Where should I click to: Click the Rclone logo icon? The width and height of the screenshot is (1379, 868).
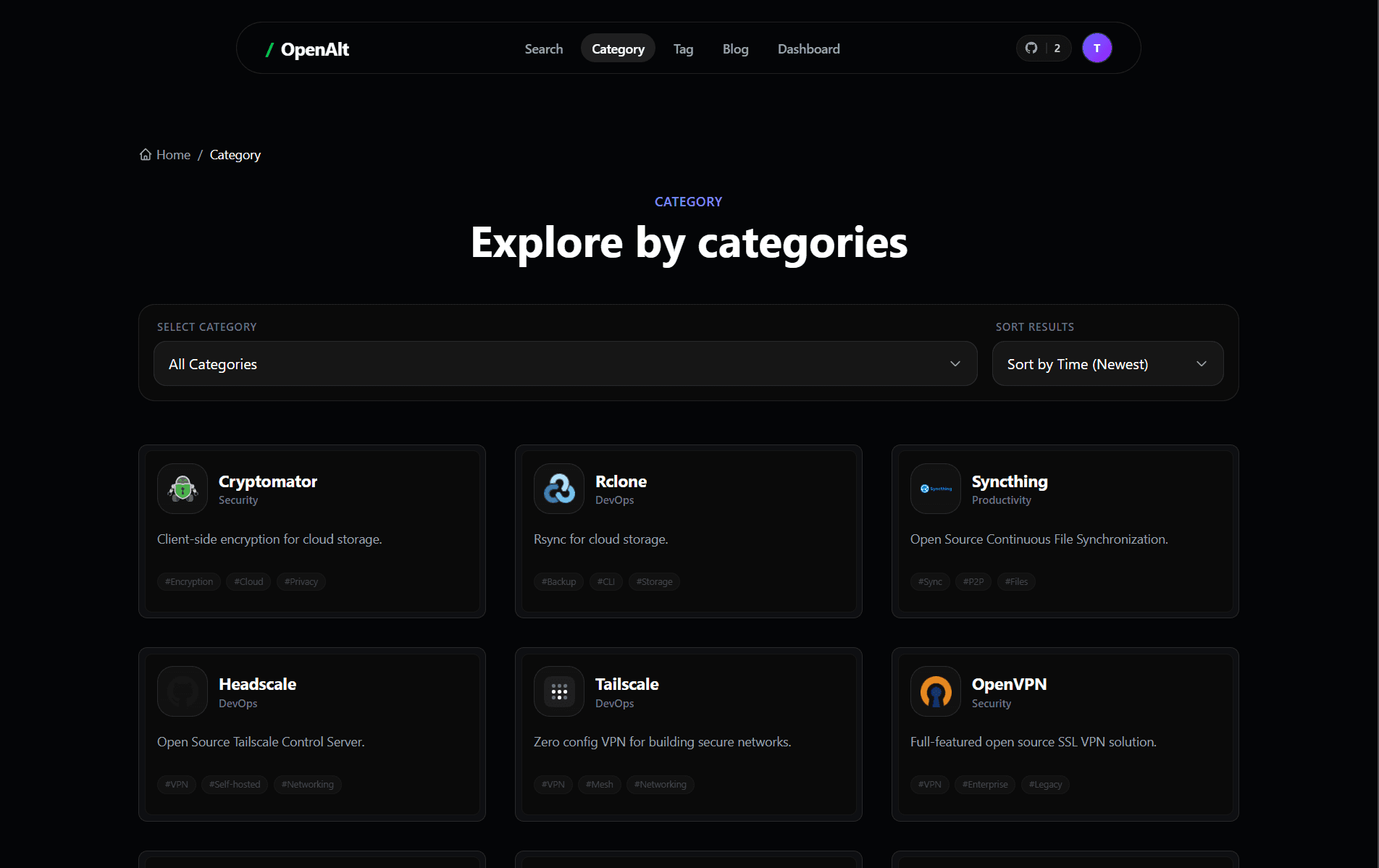pos(559,489)
